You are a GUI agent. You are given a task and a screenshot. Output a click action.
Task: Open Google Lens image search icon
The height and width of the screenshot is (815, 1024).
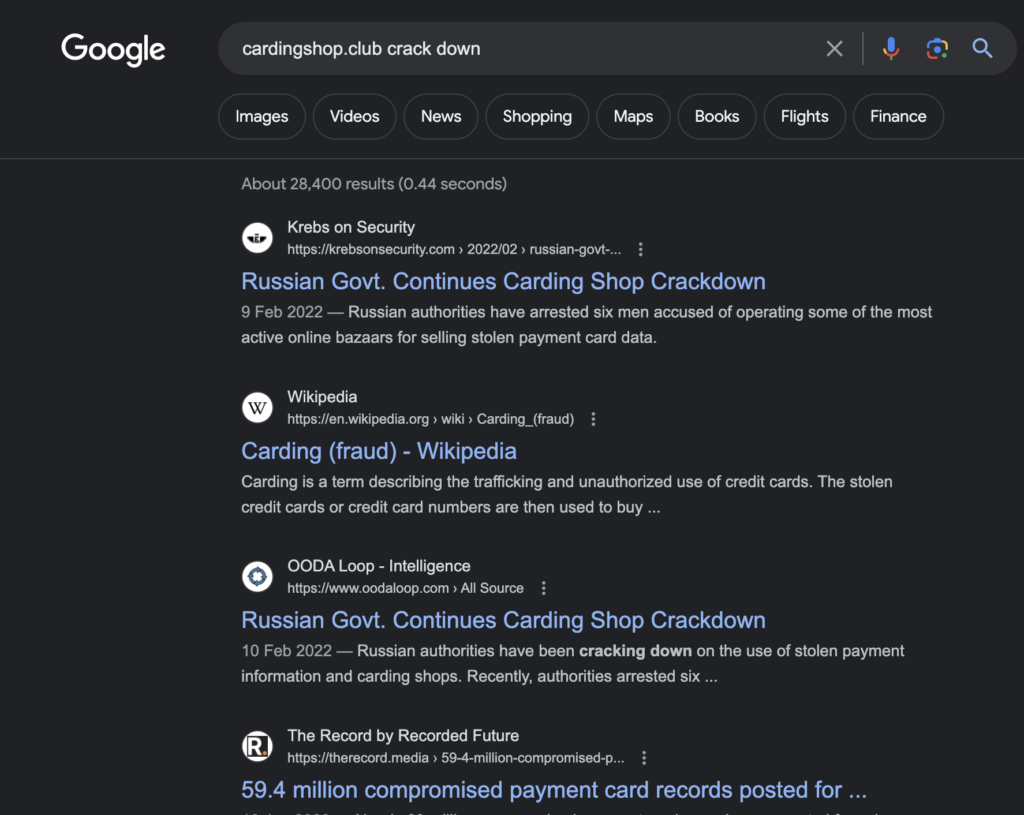point(937,48)
